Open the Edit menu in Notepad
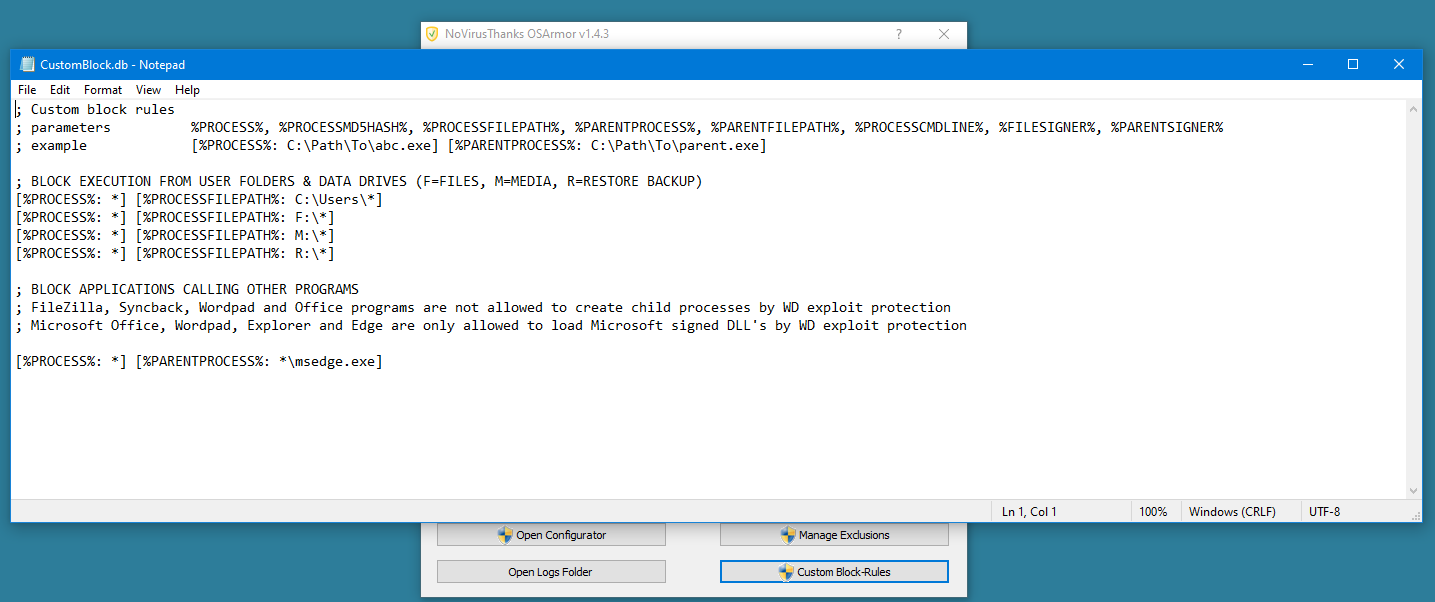This screenshot has height=602, width=1435. [x=60, y=90]
